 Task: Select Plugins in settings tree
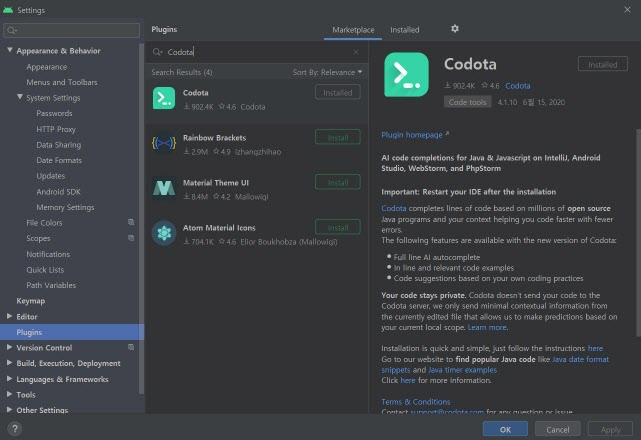click(72, 332)
